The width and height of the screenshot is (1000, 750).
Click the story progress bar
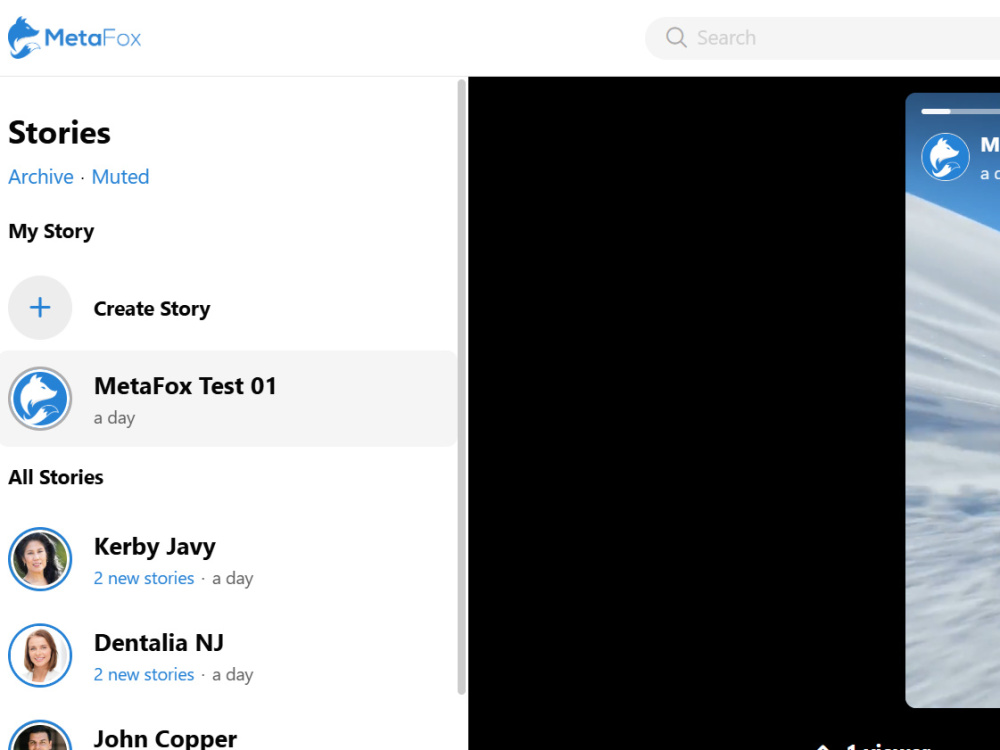pyautogui.click(x=960, y=111)
